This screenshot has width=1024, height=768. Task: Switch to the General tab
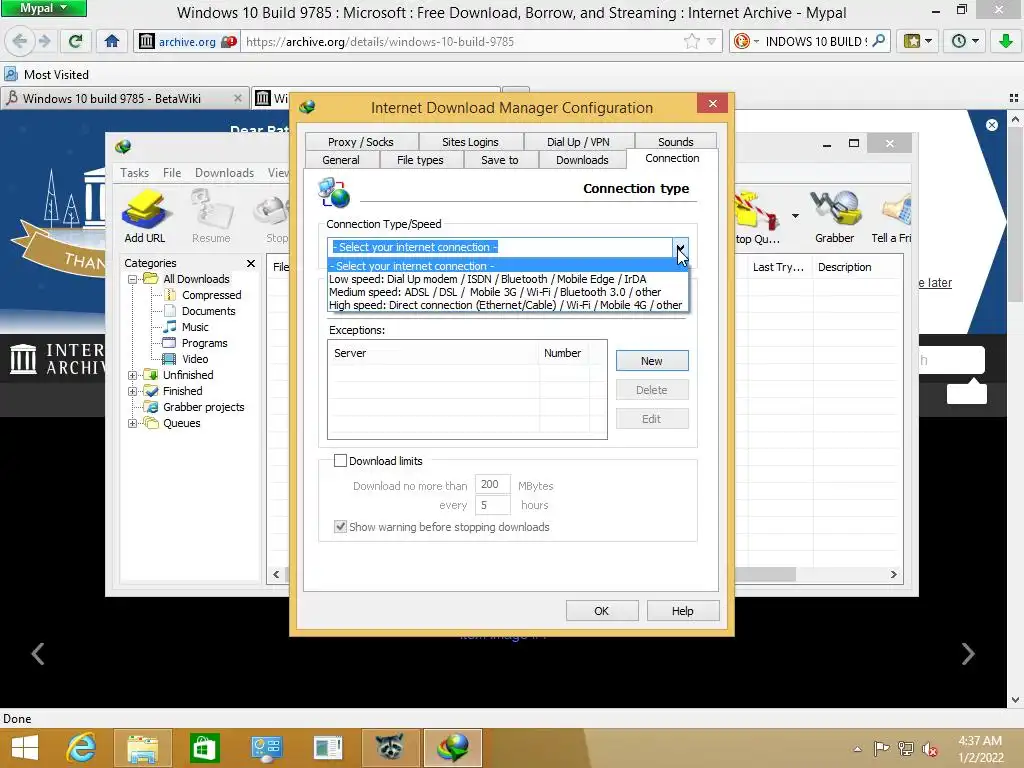(x=341, y=160)
